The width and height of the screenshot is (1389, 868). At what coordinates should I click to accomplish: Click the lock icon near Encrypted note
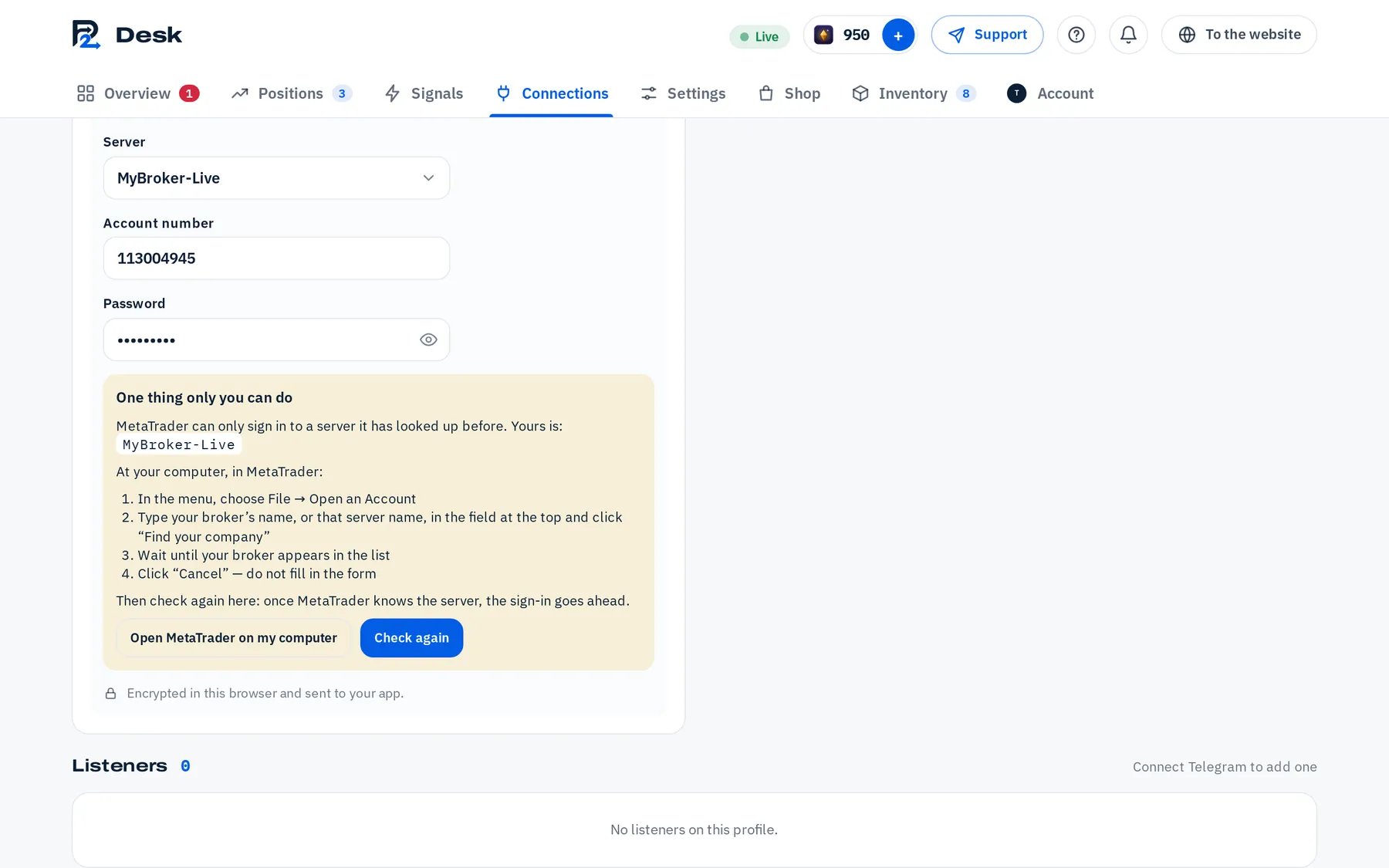(111, 694)
